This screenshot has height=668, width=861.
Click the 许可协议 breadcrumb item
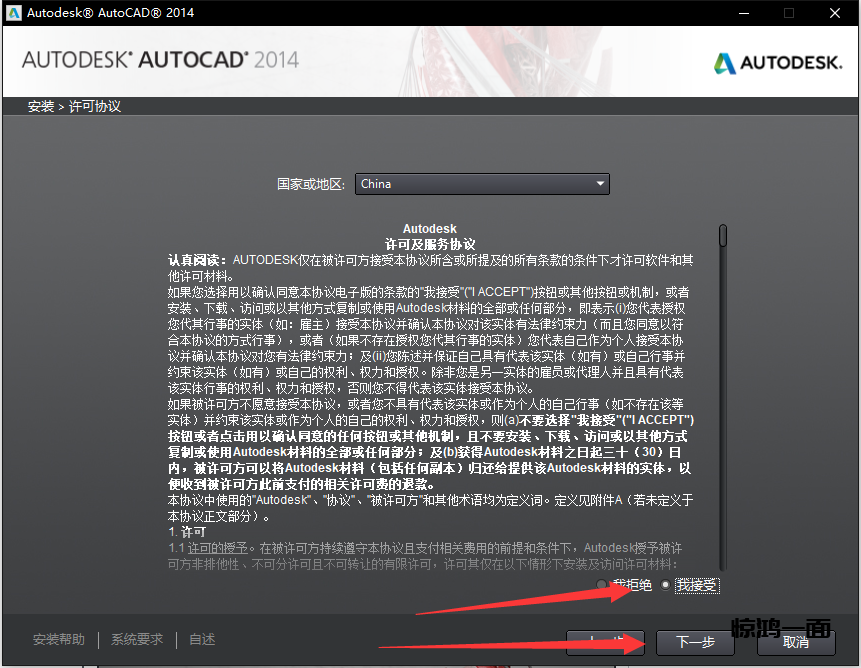[x=95, y=106]
